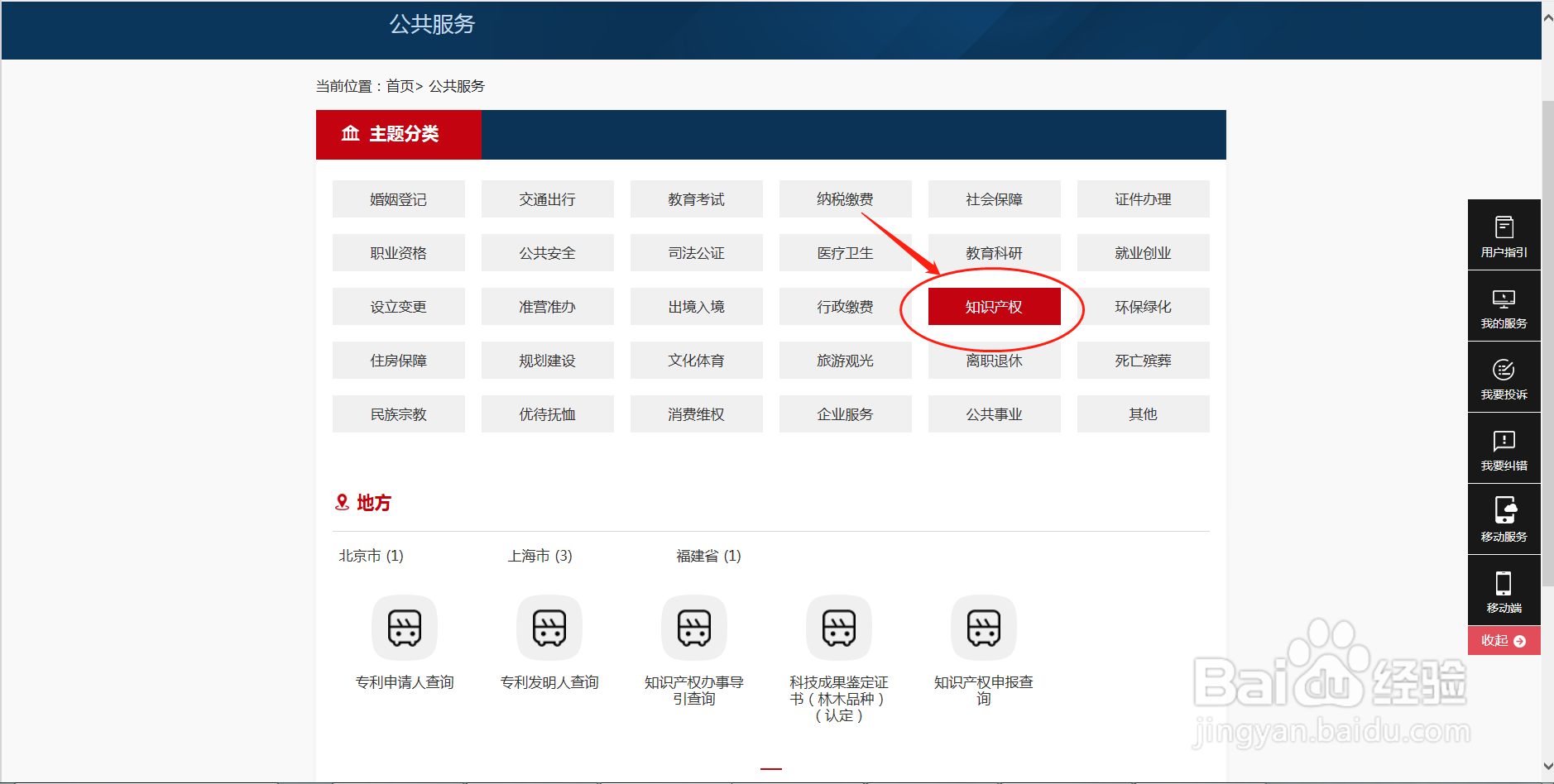Click the 上海市 (3) region label
This screenshot has width=1554, height=784.
click(540, 556)
